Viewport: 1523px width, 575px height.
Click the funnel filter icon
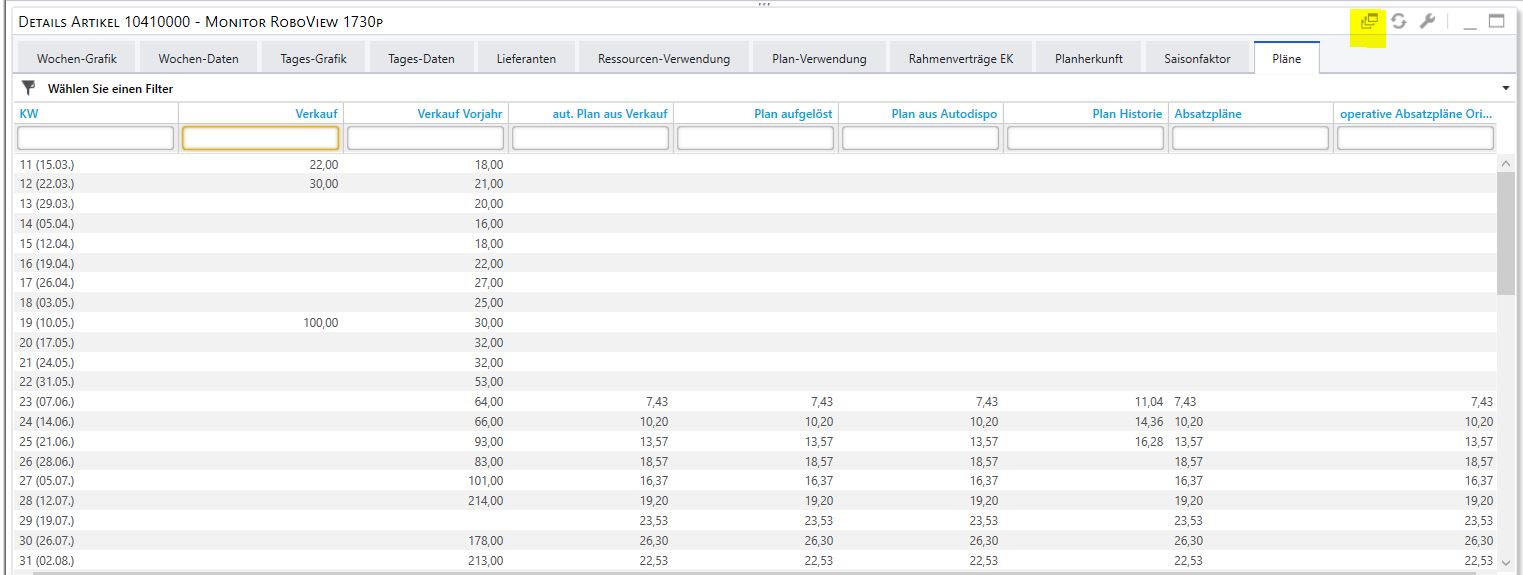[28, 88]
